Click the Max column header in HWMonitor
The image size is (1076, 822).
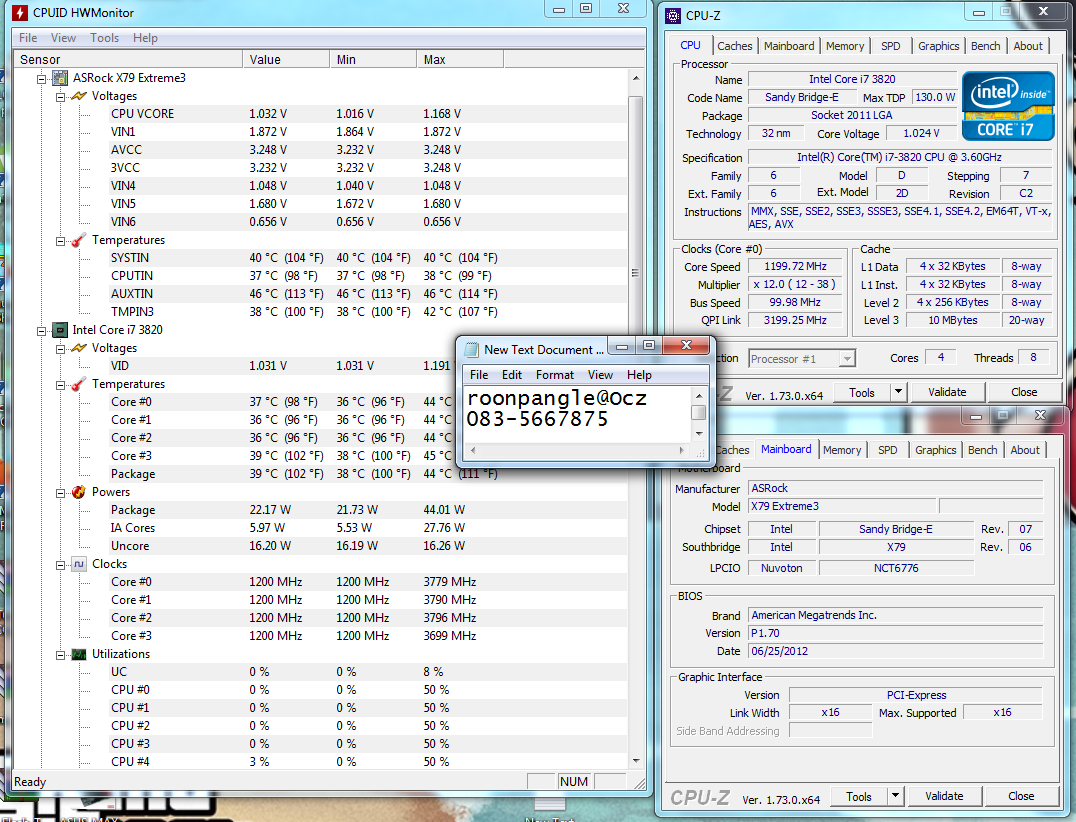434,60
